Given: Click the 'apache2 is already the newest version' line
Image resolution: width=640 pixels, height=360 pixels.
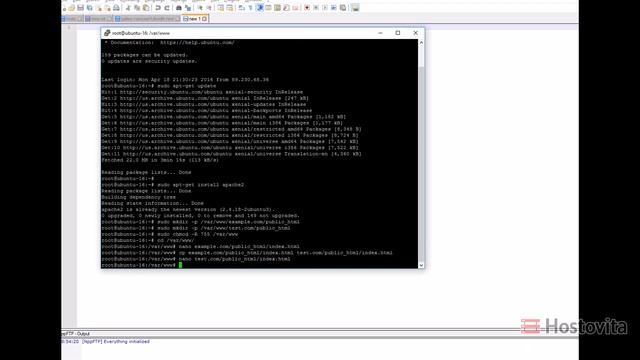Looking at the screenshot, I should (188, 209).
